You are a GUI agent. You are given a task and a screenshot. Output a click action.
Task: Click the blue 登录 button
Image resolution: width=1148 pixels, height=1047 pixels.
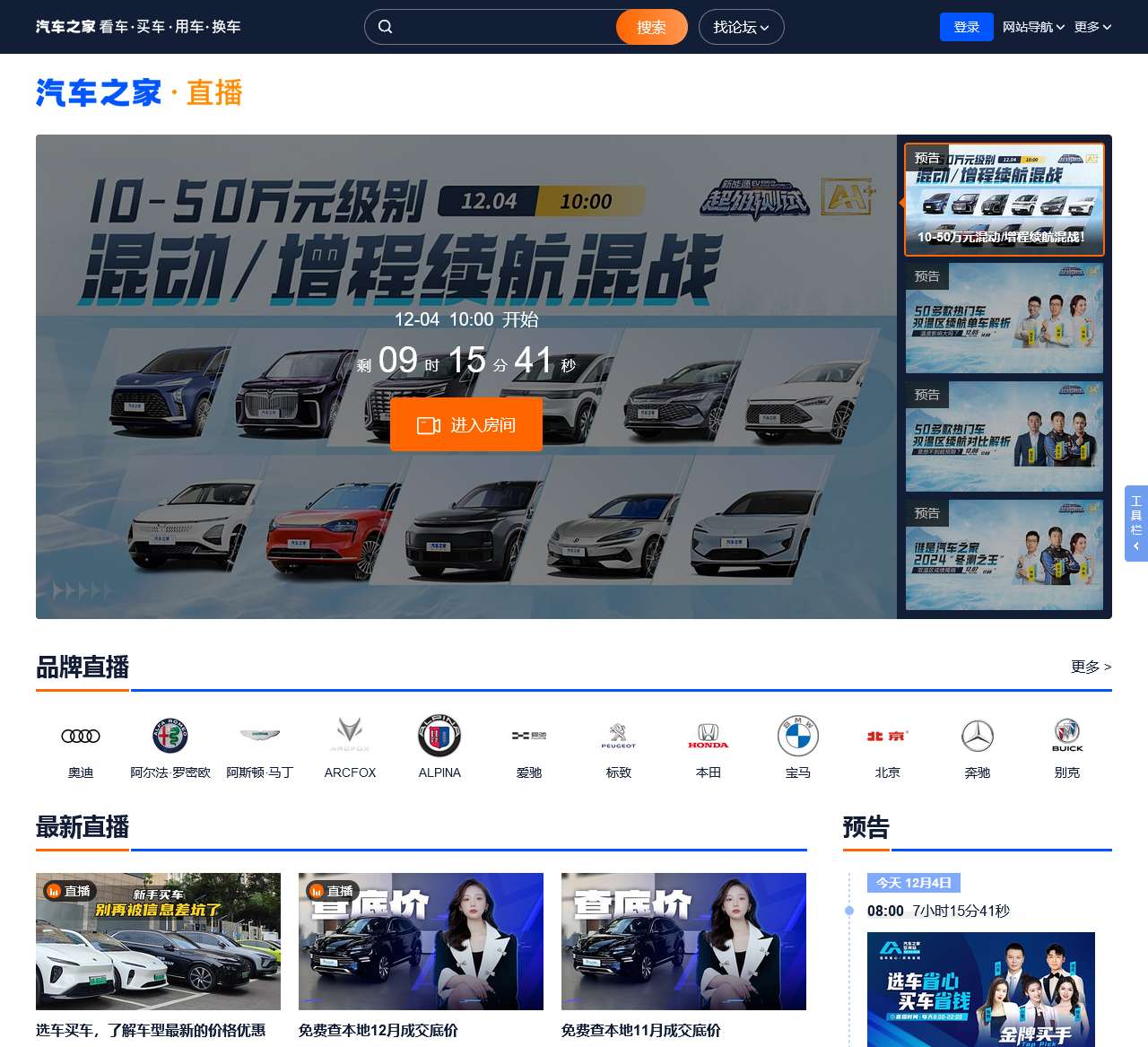coord(966,27)
